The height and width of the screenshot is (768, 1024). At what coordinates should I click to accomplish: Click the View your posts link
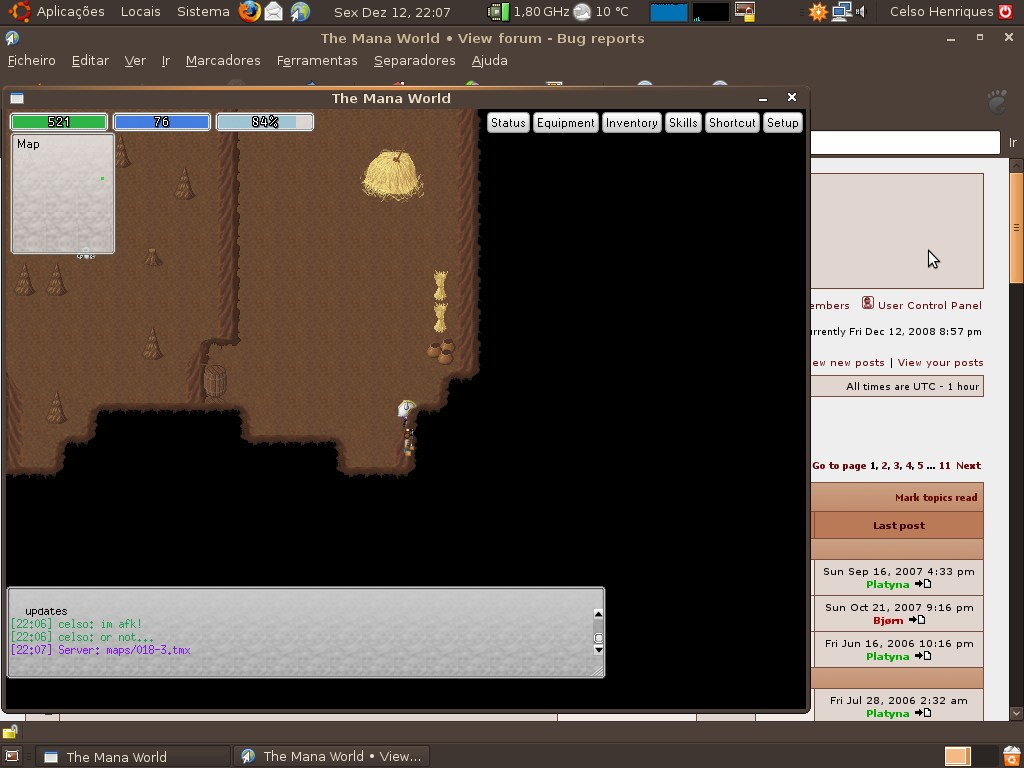(940, 362)
